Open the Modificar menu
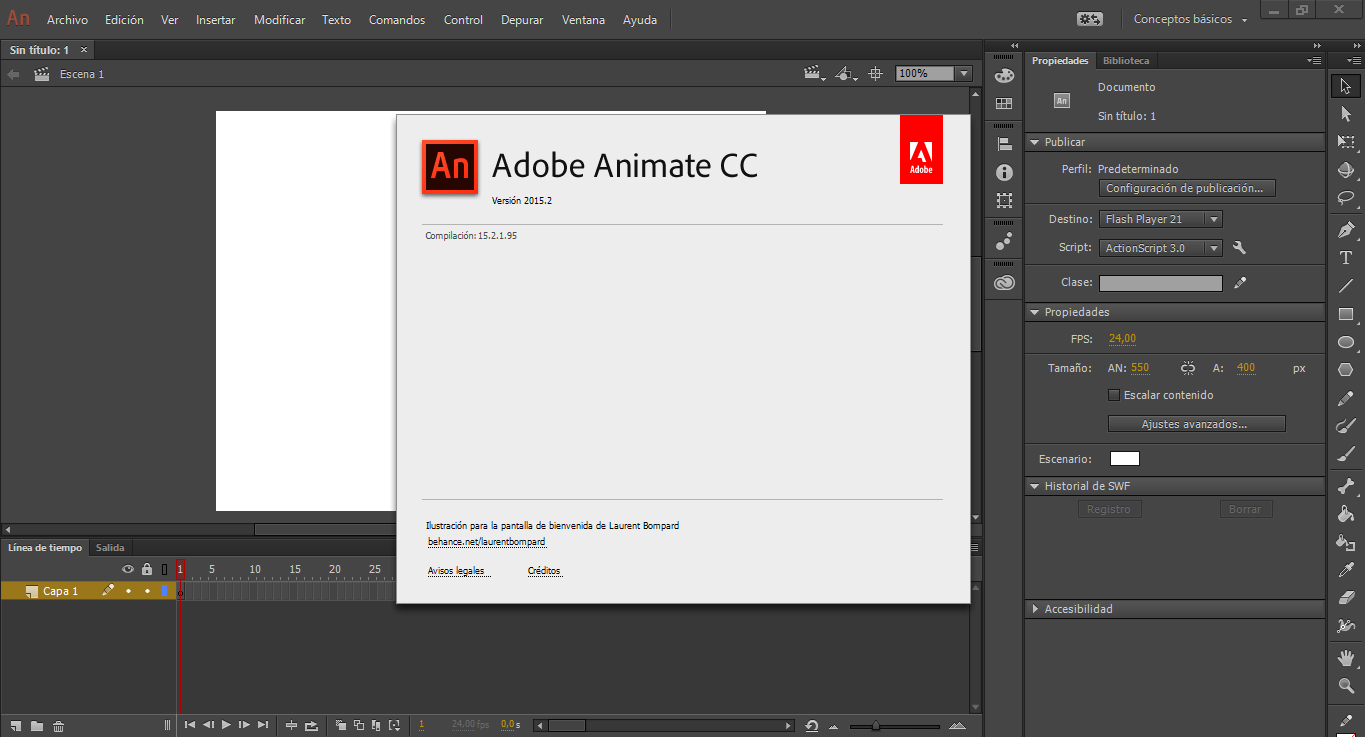The height and width of the screenshot is (737, 1365). pos(280,20)
